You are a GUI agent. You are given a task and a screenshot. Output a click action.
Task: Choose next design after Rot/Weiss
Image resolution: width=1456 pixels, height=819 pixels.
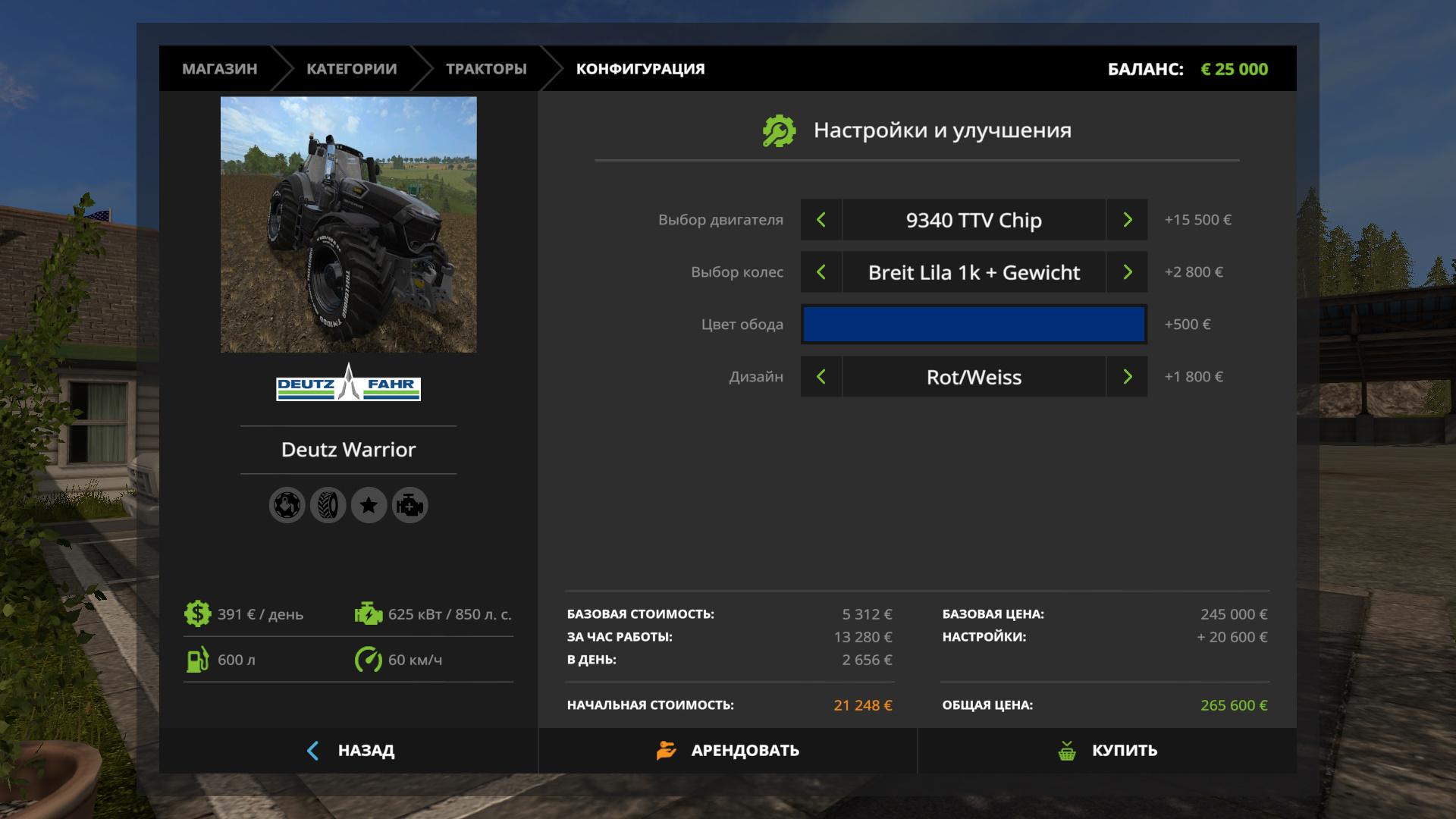point(1127,377)
